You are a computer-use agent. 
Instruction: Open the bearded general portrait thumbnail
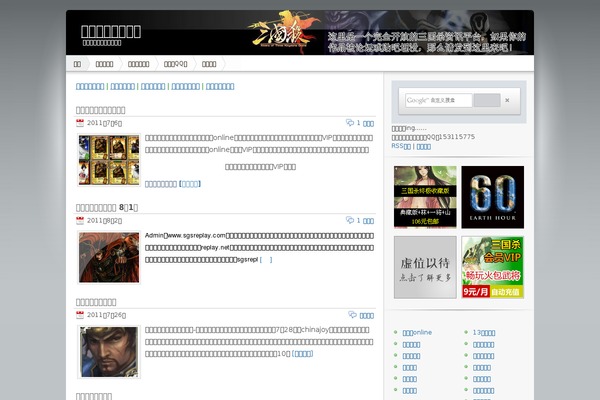coord(109,352)
